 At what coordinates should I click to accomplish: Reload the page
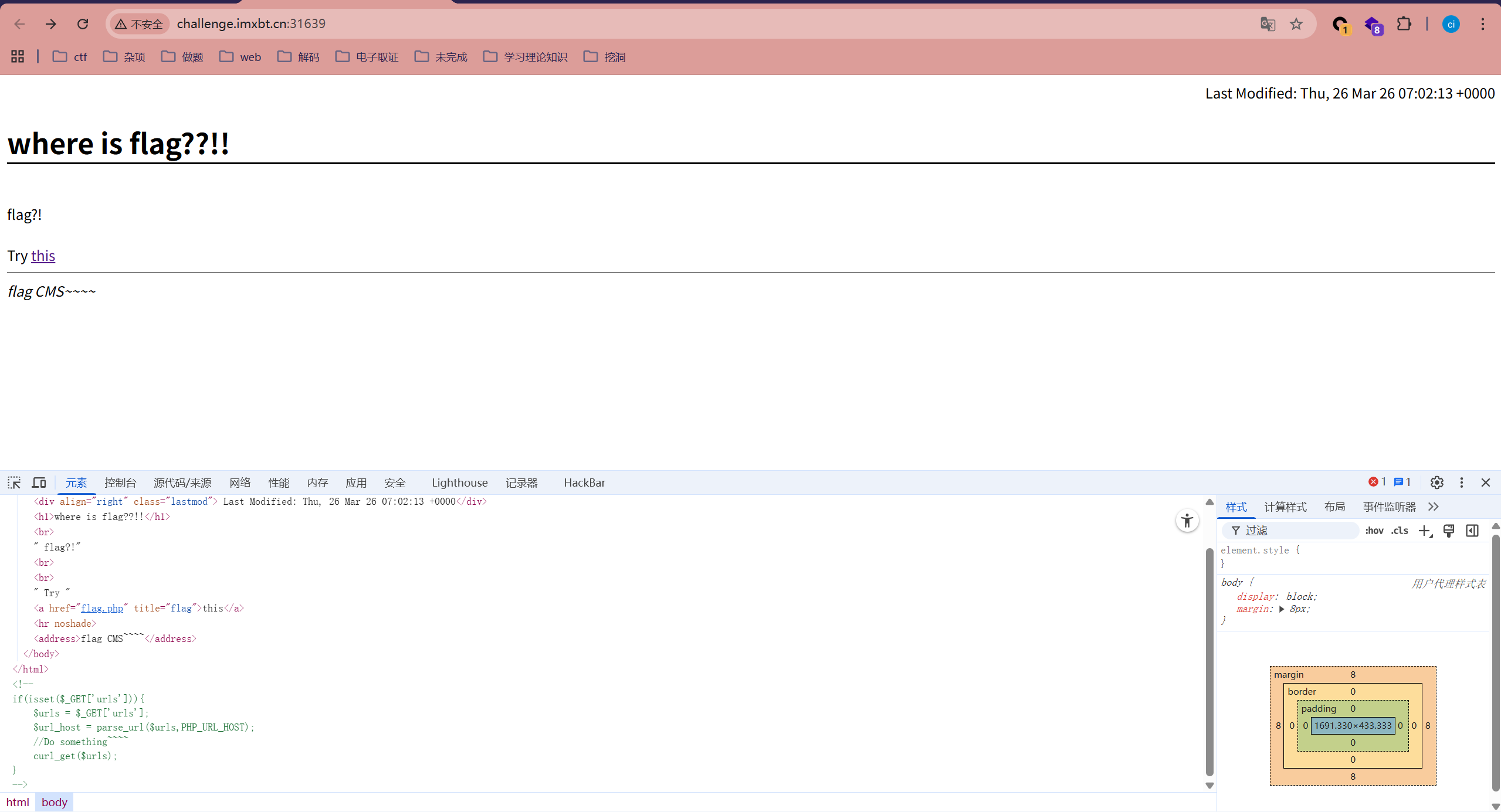[x=83, y=24]
